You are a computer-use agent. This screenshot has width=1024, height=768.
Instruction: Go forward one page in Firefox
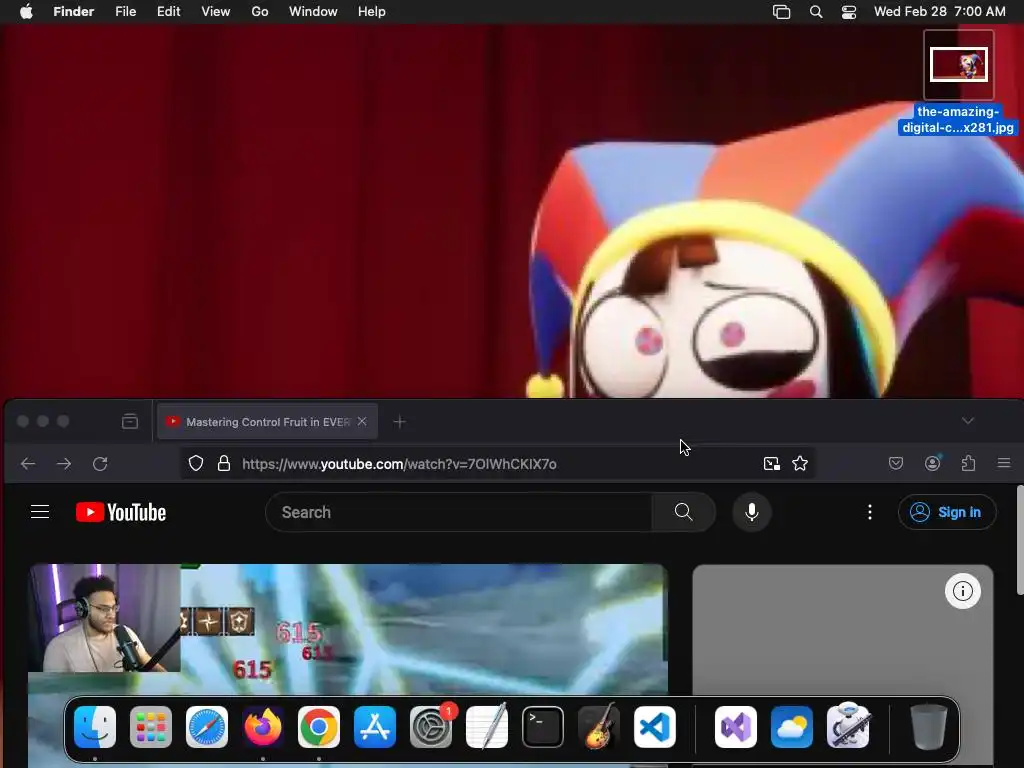(64, 464)
